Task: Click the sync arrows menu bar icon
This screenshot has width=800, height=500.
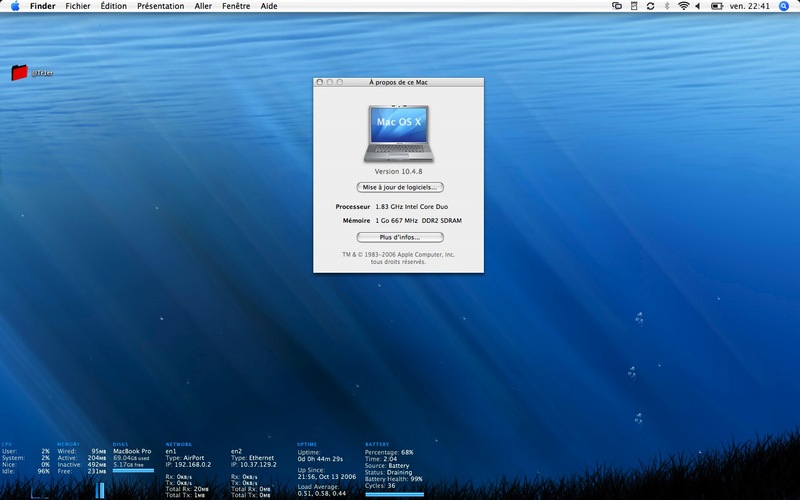Action: click(x=650, y=6)
